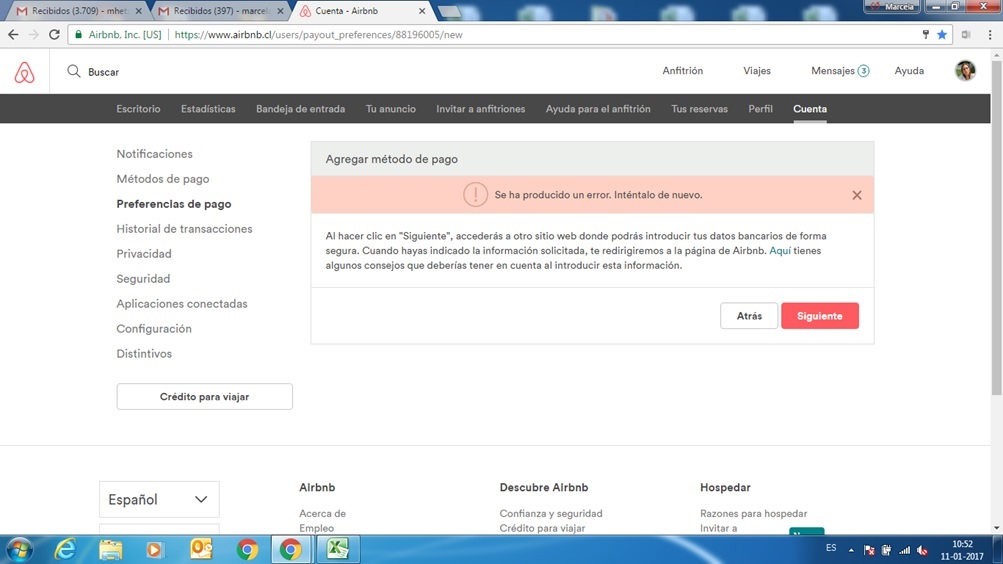1003x564 pixels.
Task: Select the Cuenta tab
Action: coord(810,109)
